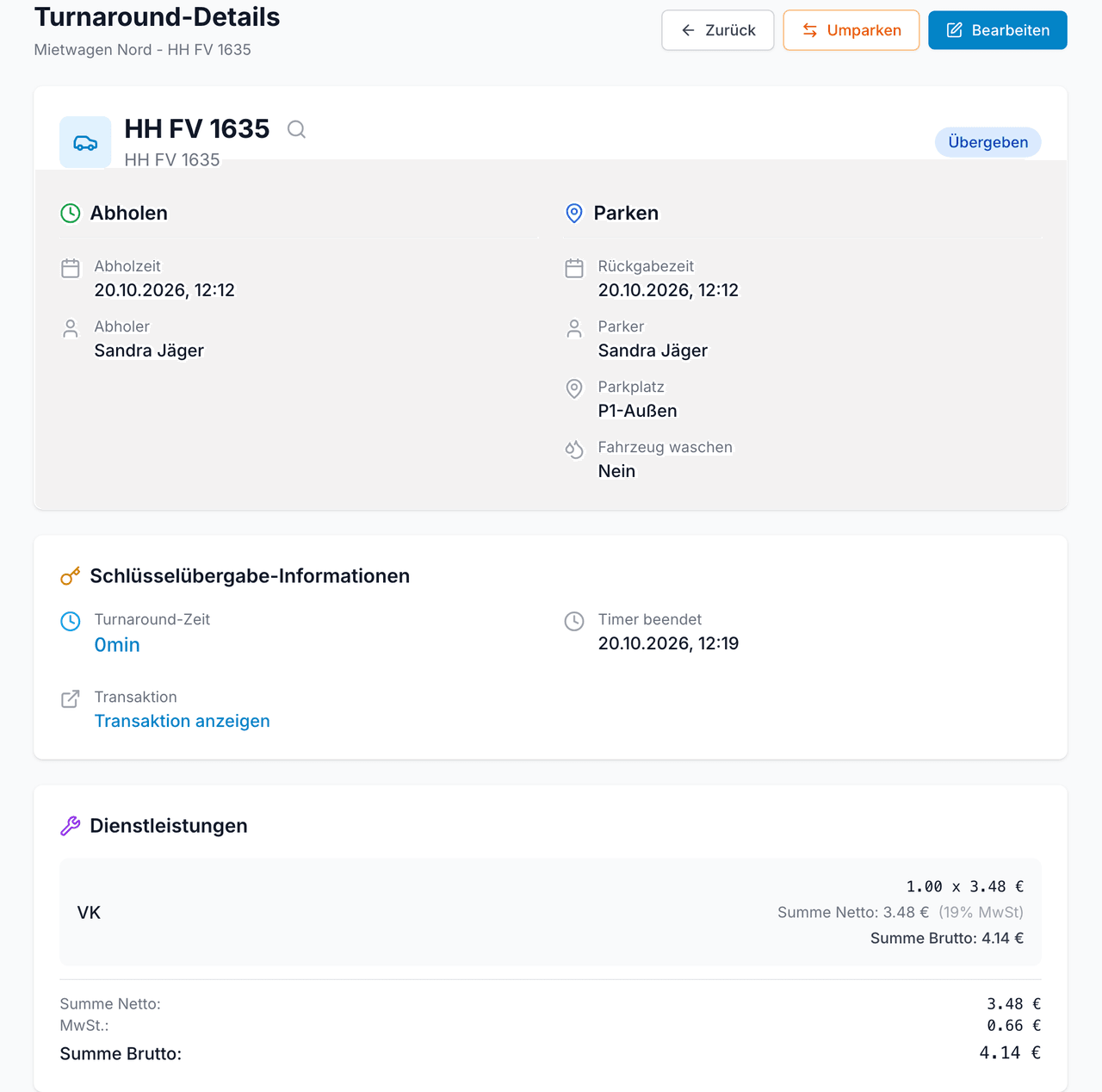This screenshot has width=1102, height=1092.
Task: Click the magnifier icon beside HH FV 1635
Action: pyautogui.click(x=297, y=129)
